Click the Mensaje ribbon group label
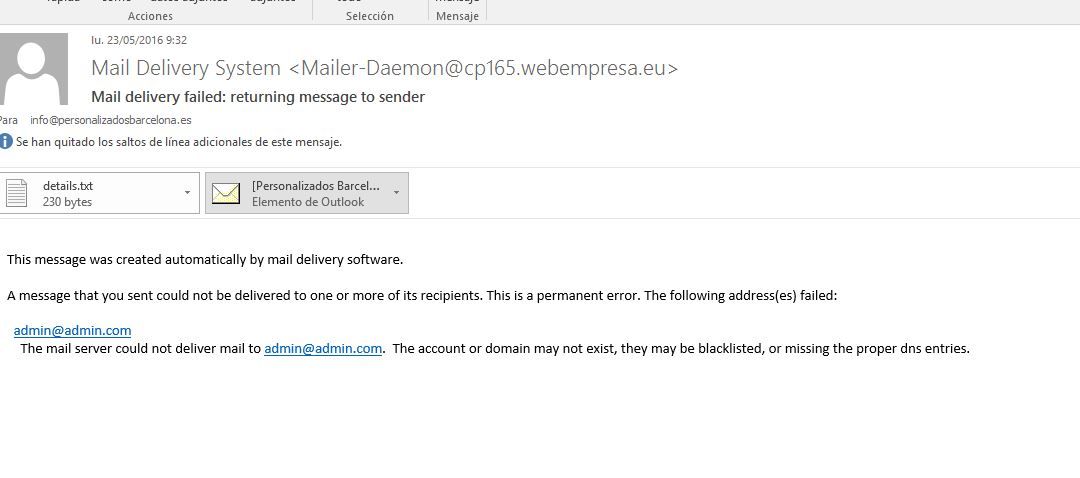This screenshot has height=478, width=1080. coord(457,16)
